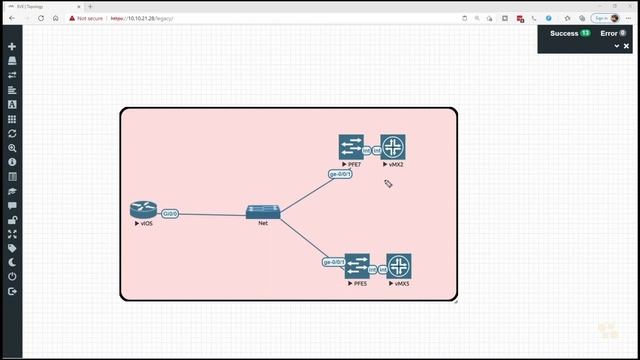Click the pink shape resize handle corner
Viewport: 640px width, 360px height.
tap(456, 302)
